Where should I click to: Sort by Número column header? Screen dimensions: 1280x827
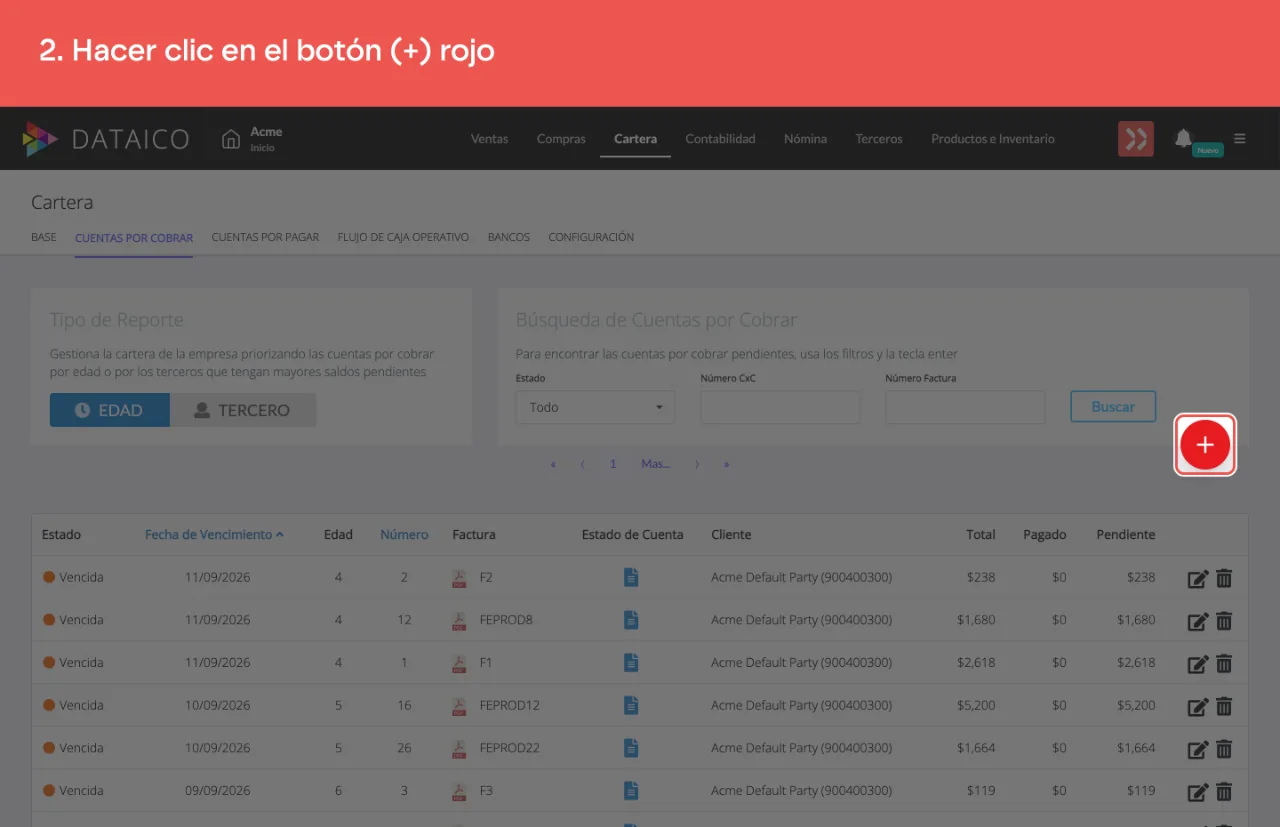(x=404, y=535)
